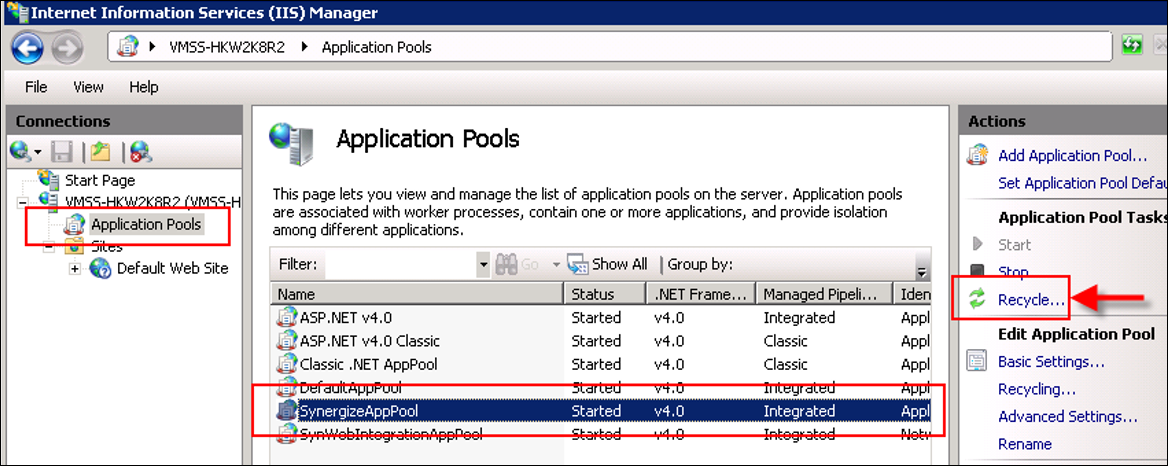1168x466 pixels.
Task: Sort by the Name column header
Action: coord(416,294)
